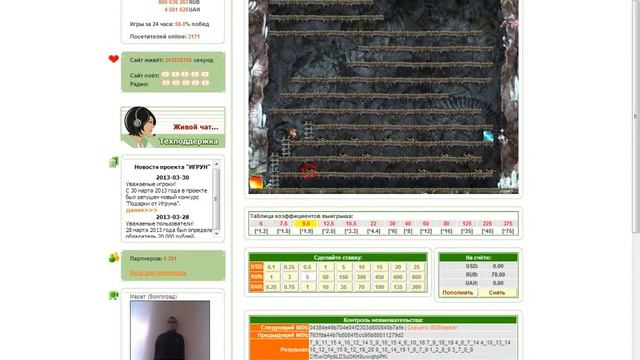The width and height of the screenshot is (640, 360).
Task: Click the partners people icon
Action: point(114,257)
